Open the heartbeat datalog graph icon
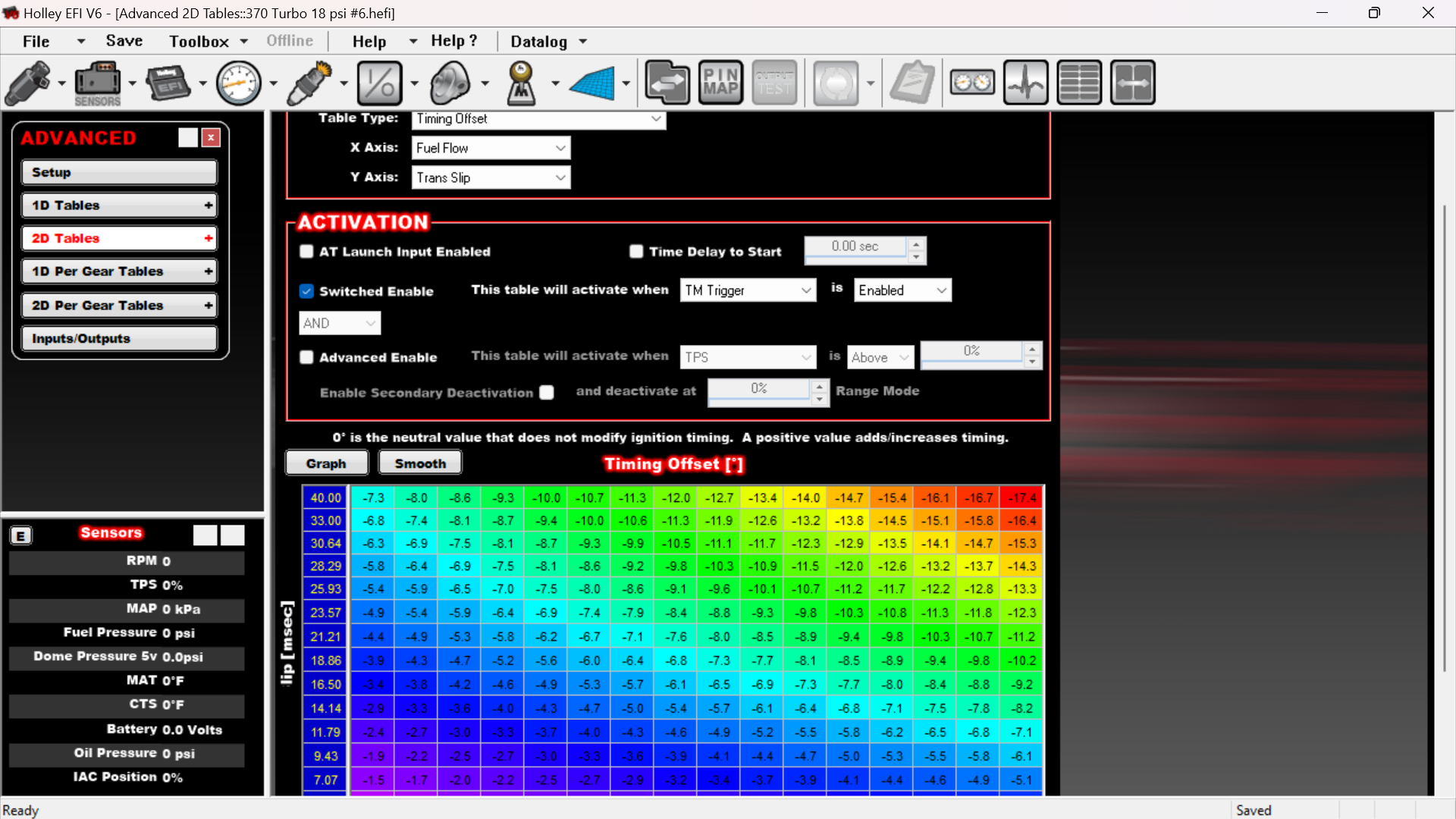The height and width of the screenshot is (819, 1456). pyautogui.click(x=1025, y=83)
